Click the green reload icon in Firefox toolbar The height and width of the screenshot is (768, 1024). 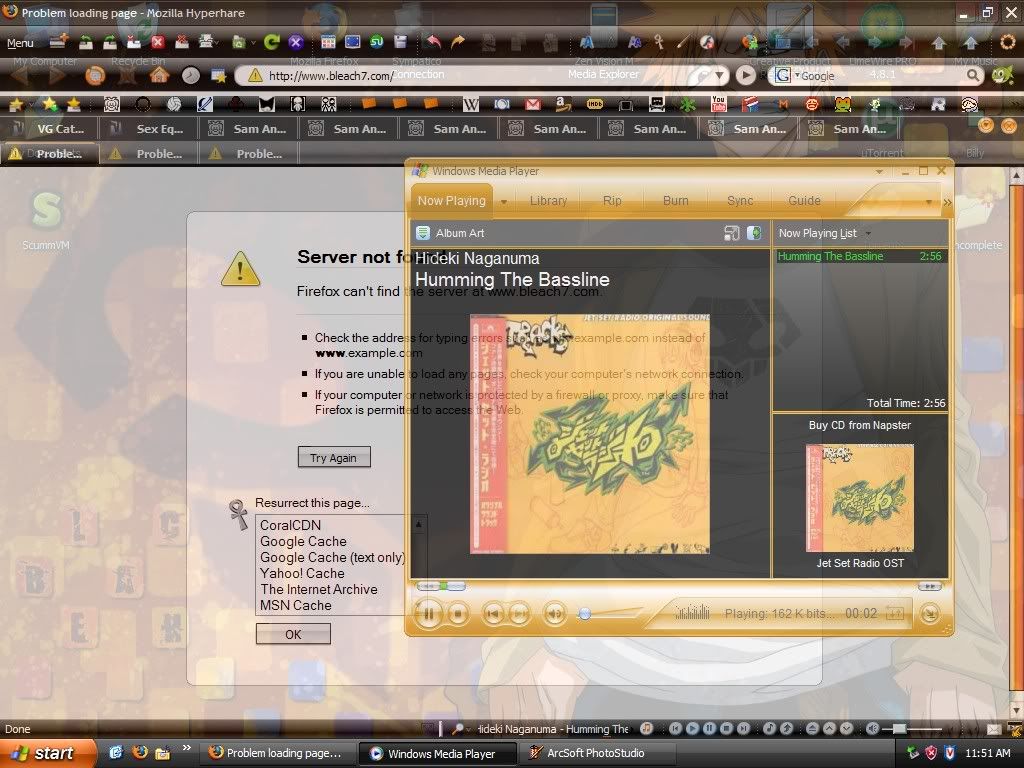point(271,42)
